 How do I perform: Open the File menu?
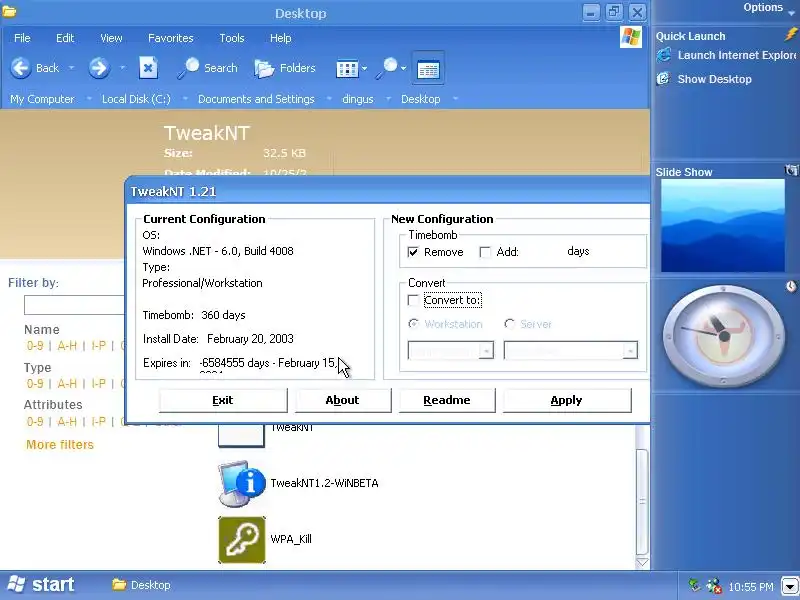tap(22, 38)
